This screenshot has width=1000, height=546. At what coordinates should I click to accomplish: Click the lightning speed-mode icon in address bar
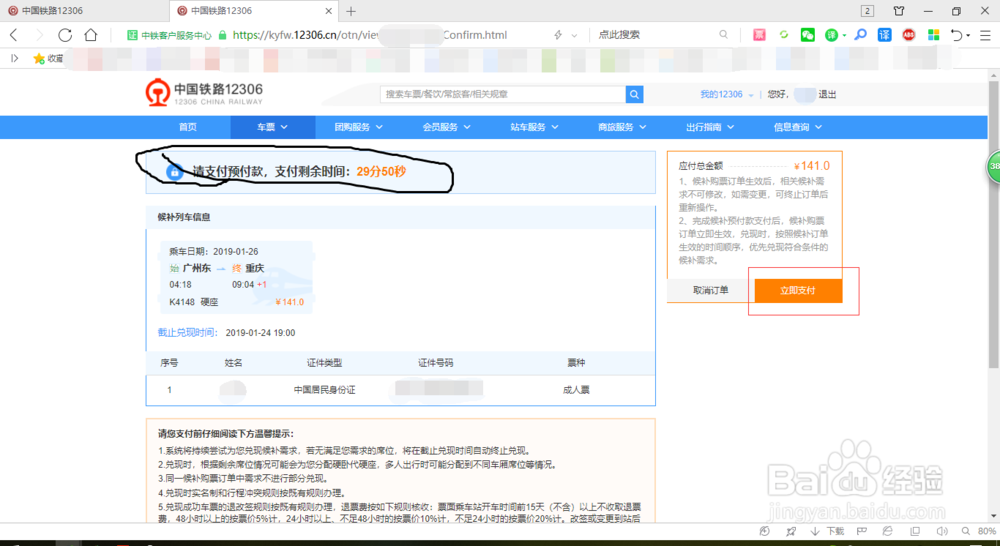point(558,35)
